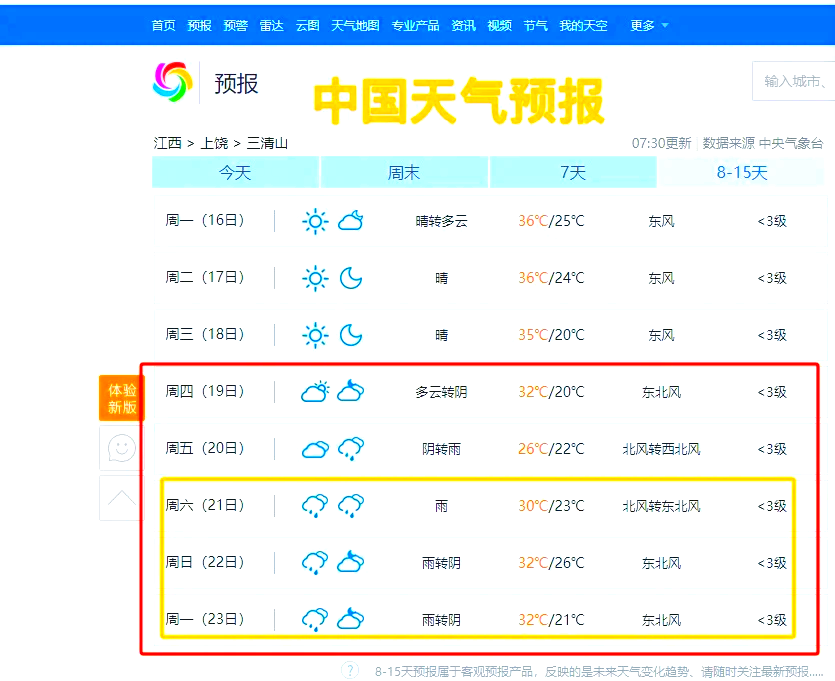The height and width of the screenshot is (681, 835).
Task: Click the sun icon in 周三 (18日) row
Action: 315,335
